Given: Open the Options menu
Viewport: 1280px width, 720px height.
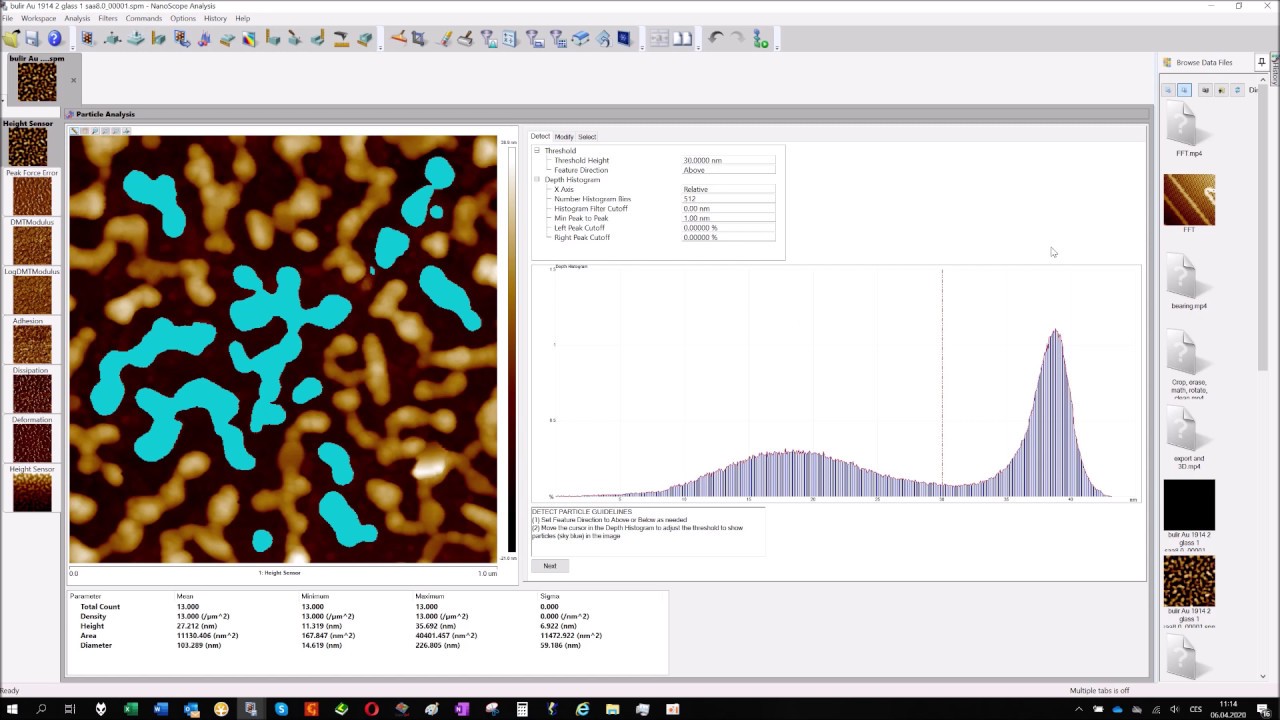Looking at the screenshot, I should [183, 18].
